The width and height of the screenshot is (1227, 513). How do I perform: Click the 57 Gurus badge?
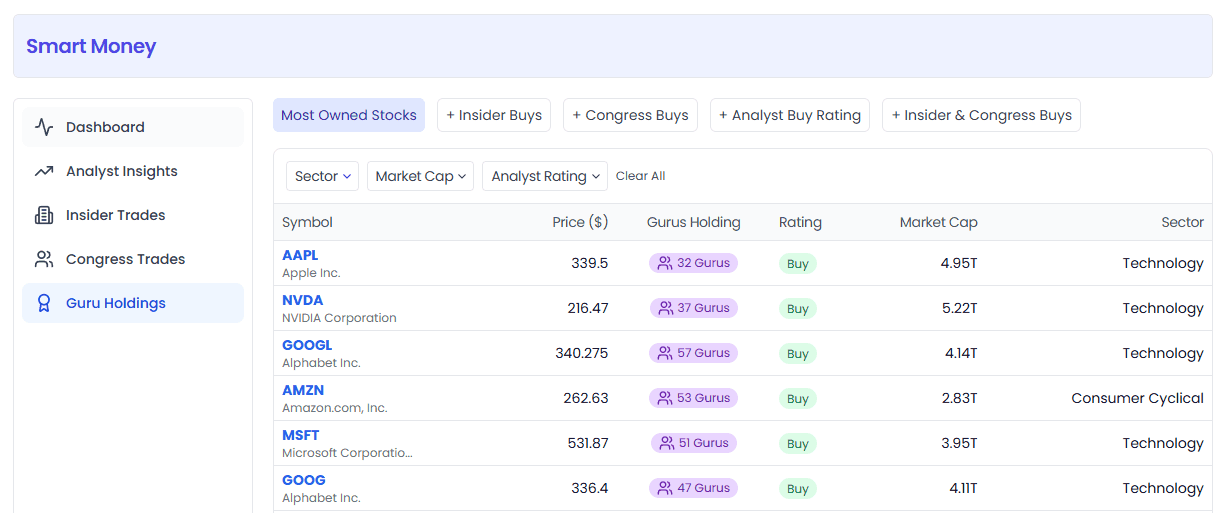tap(694, 353)
